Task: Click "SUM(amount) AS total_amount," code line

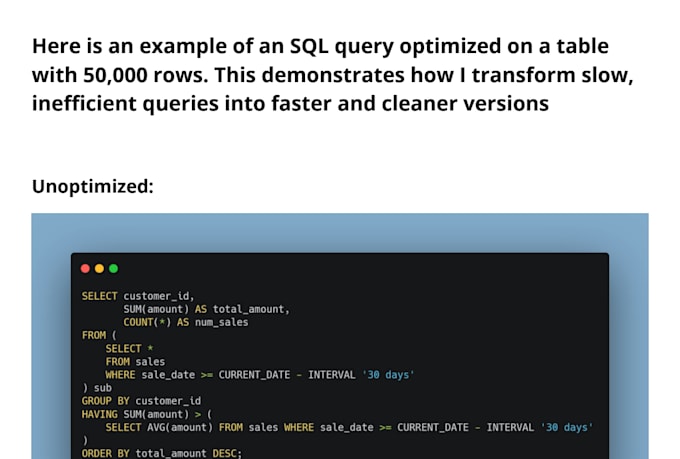Action: coord(206,309)
